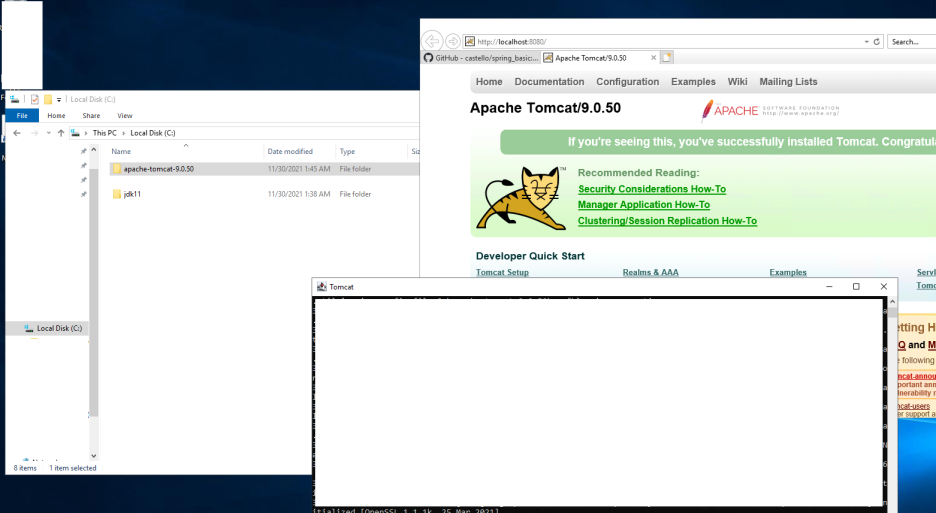Open the recent locations dropdown in File Explorer
This screenshot has width=936, height=513.
point(48,133)
